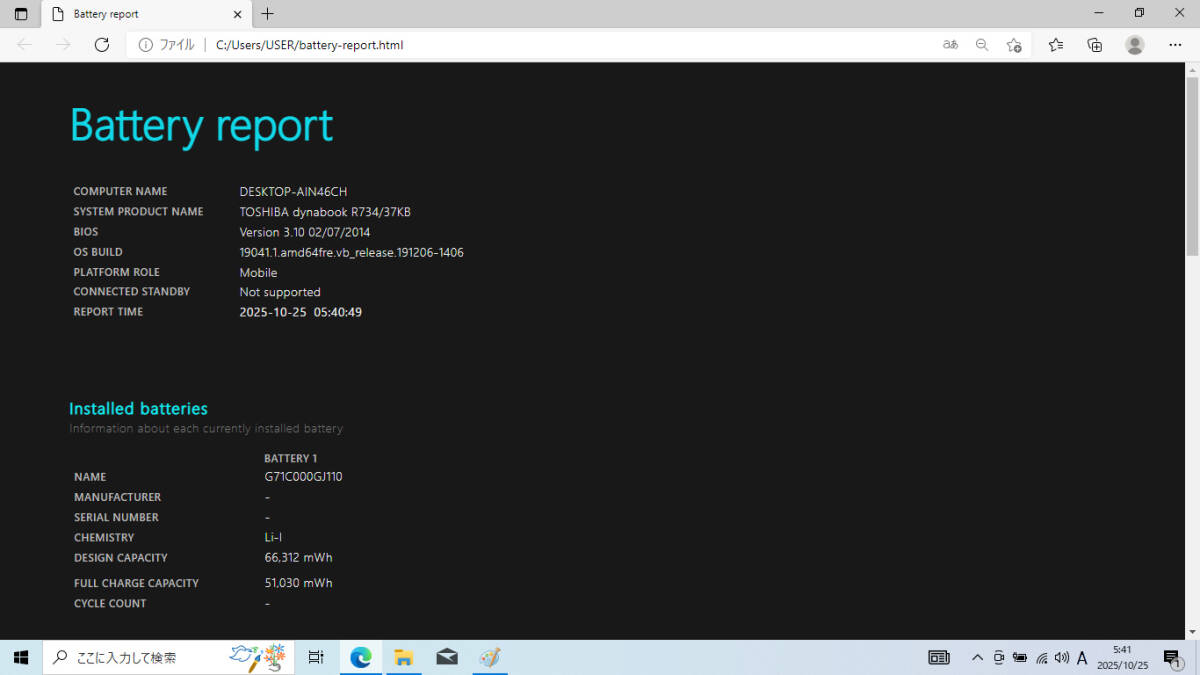The image size is (1200, 675).
Task: Select the 66,312 mWh design capacity
Action: (x=298, y=557)
